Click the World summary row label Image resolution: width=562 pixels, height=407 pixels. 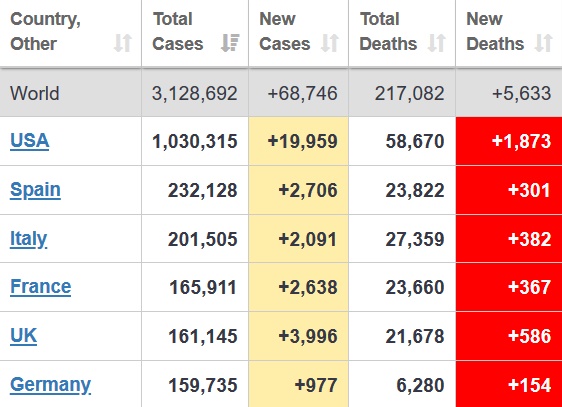point(34,93)
